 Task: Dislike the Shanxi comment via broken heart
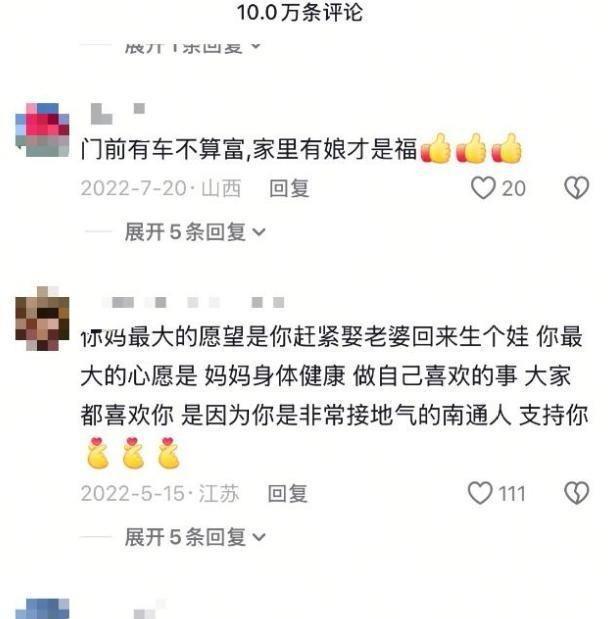tap(577, 188)
